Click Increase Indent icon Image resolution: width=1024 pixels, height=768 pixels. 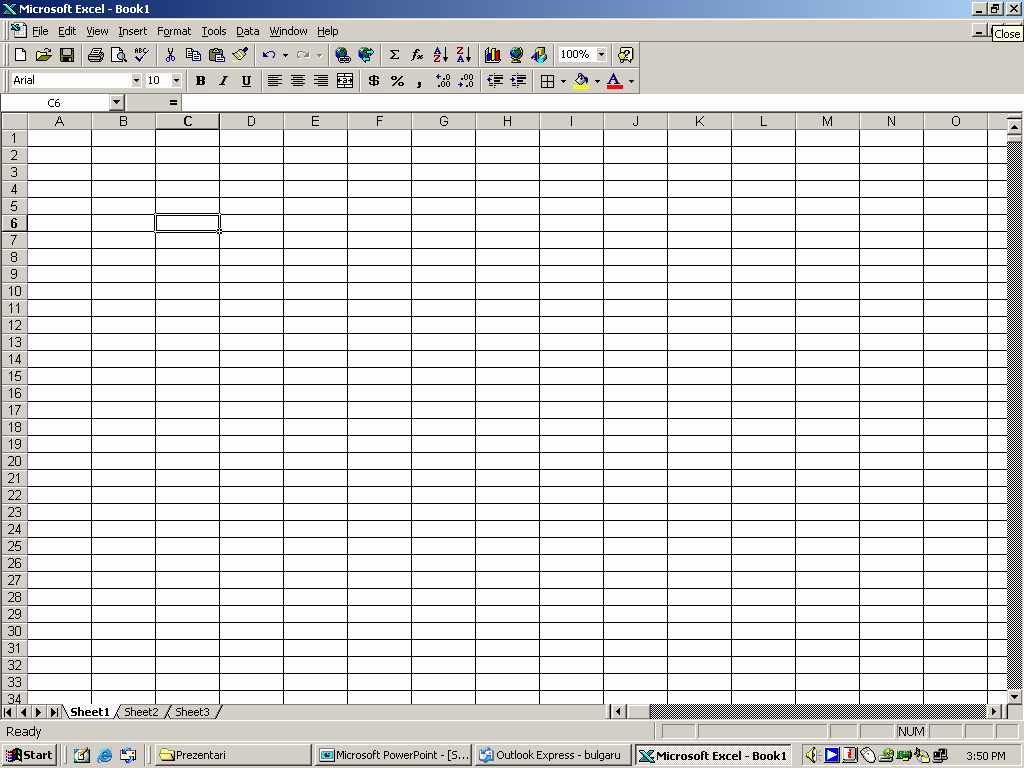tap(519, 81)
